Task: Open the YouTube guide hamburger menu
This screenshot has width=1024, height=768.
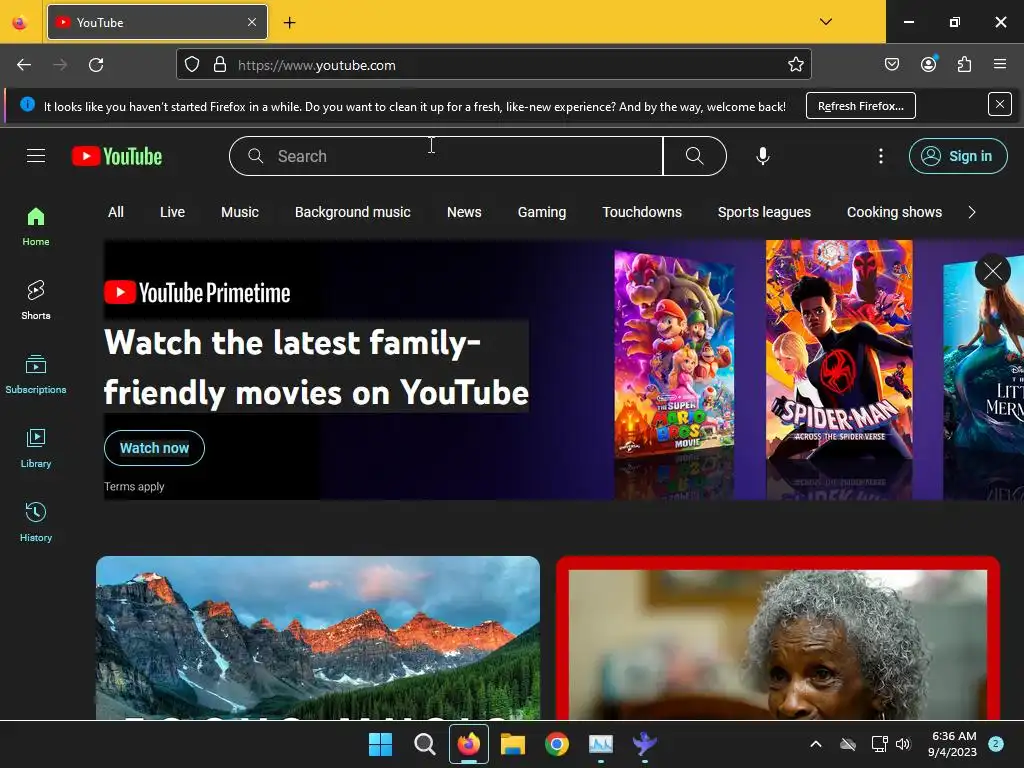Action: [36, 156]
